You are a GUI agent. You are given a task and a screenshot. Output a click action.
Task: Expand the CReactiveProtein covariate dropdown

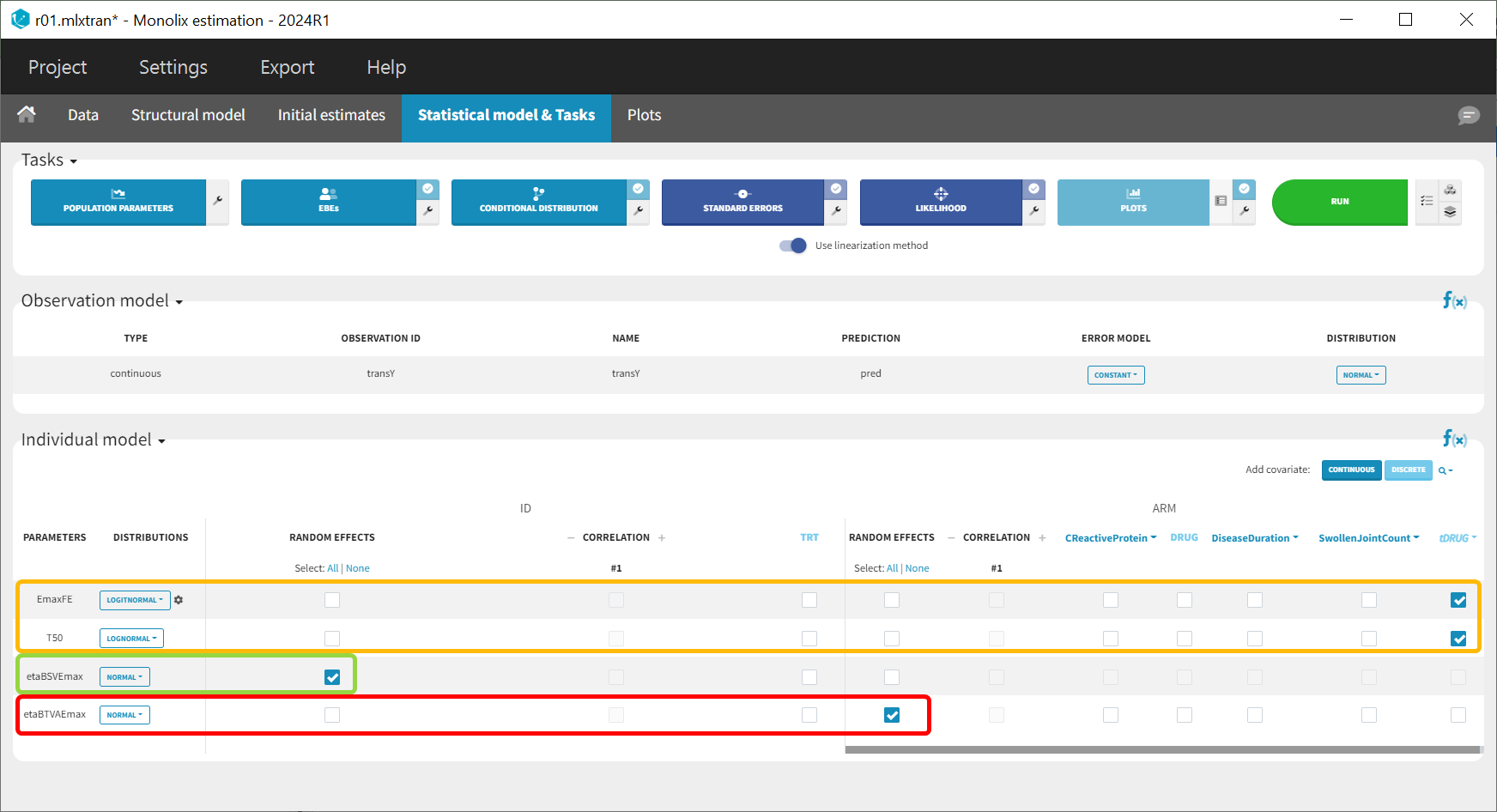[1110, 538]
